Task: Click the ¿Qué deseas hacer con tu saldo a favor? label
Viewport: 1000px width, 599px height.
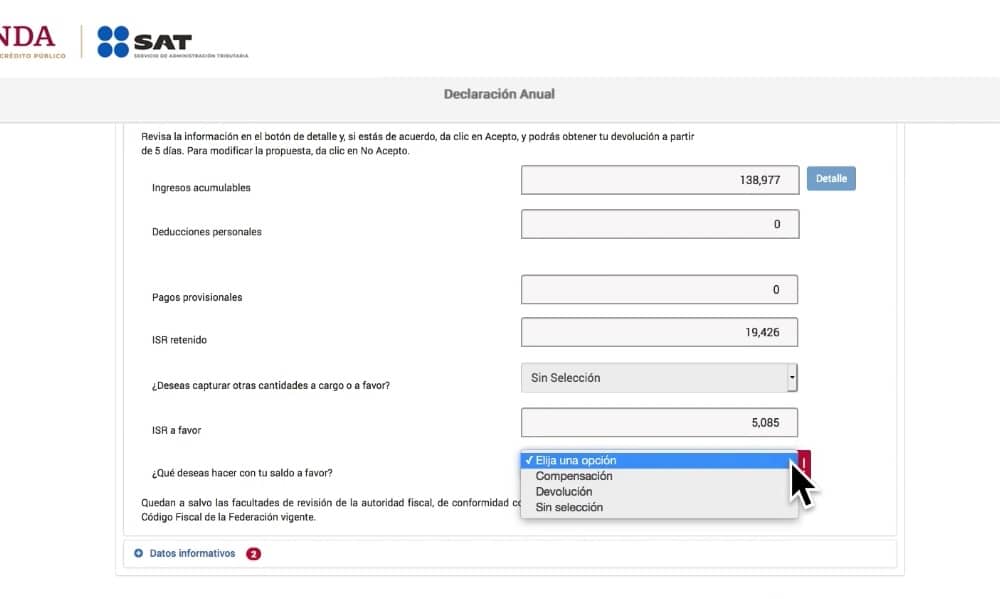Action: 242,473
